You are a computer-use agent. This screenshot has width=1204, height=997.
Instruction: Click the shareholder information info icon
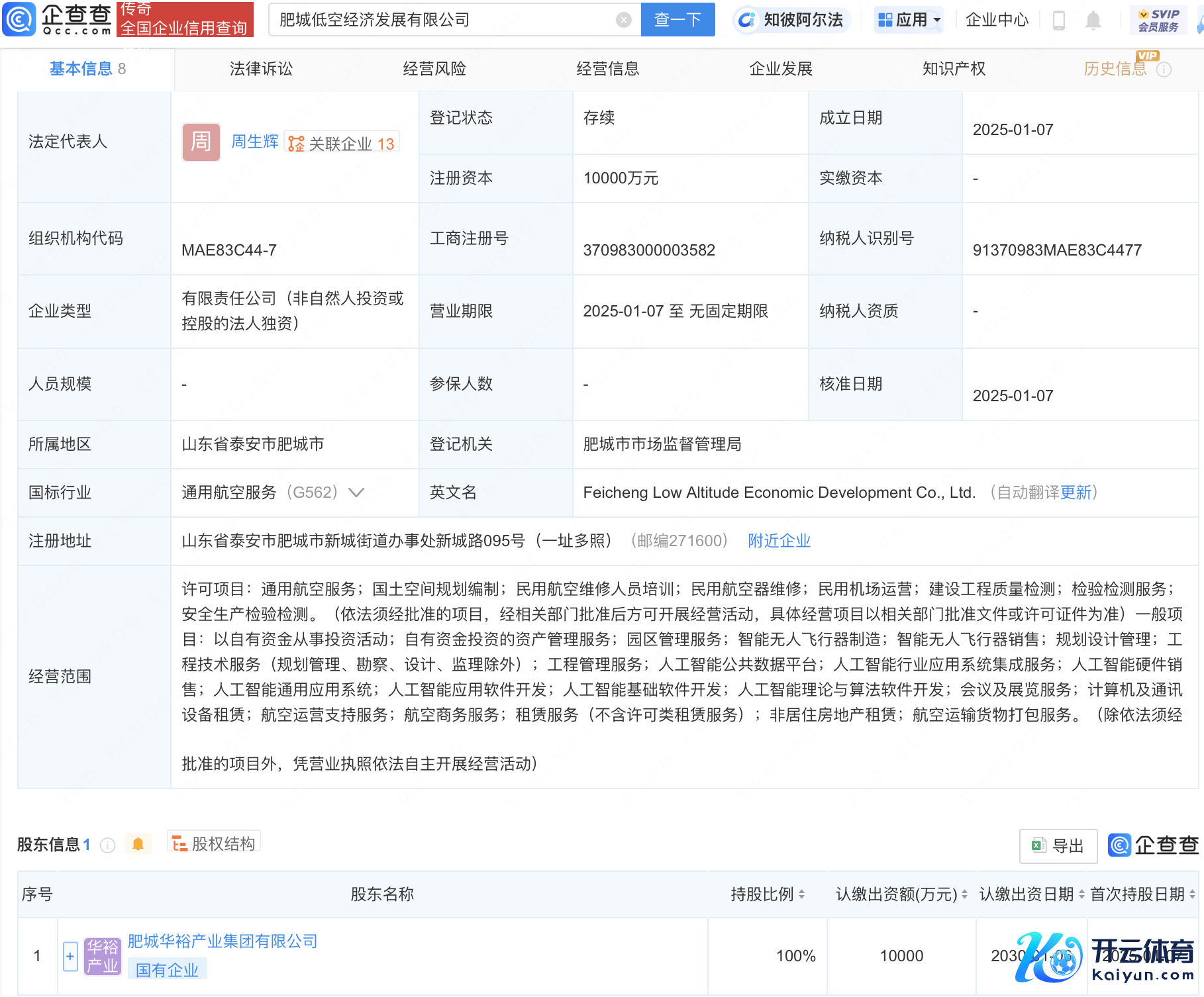[x=107, y=845]
